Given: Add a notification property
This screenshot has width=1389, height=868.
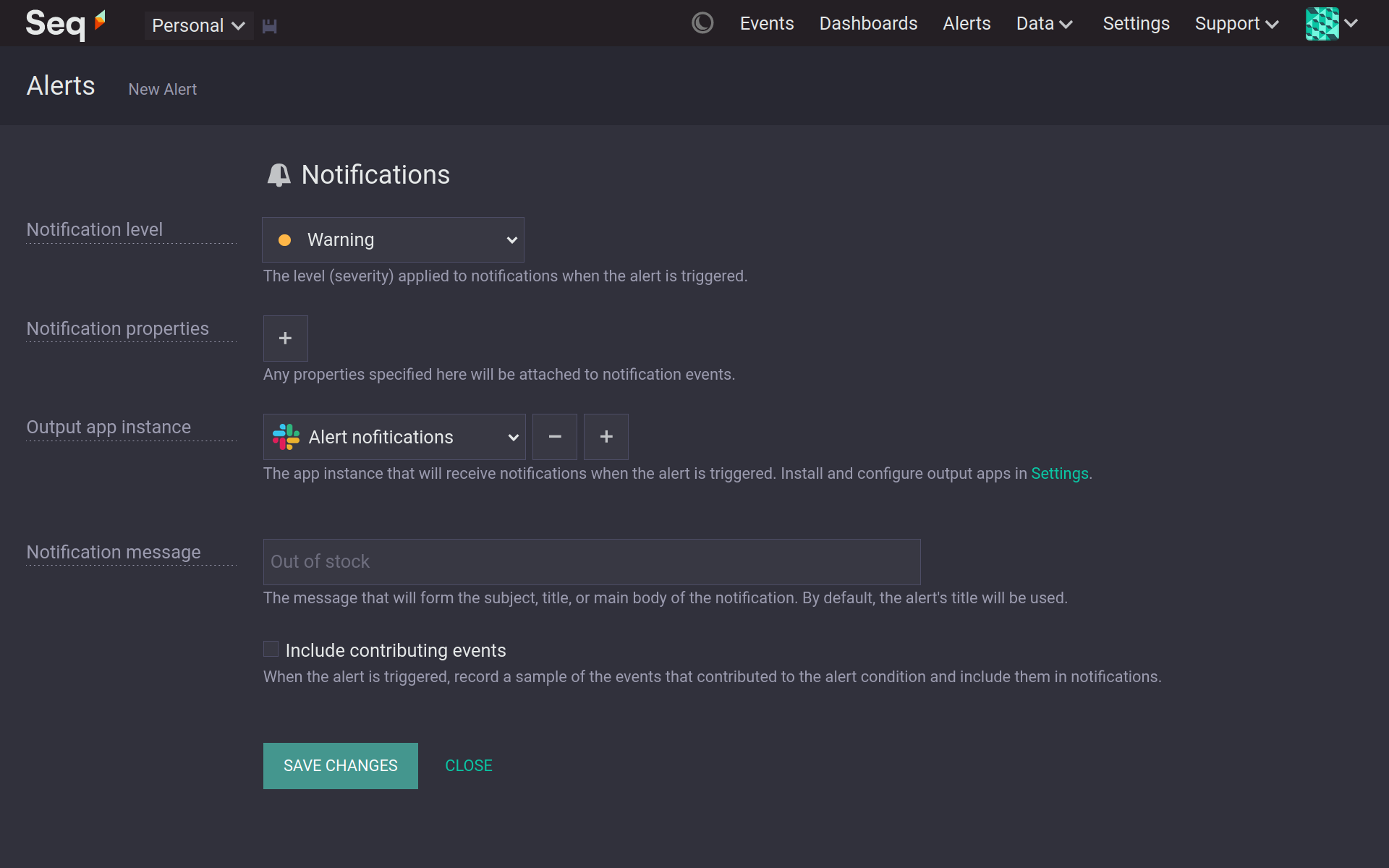Looking at the screenshot, I should coord(286,338).
